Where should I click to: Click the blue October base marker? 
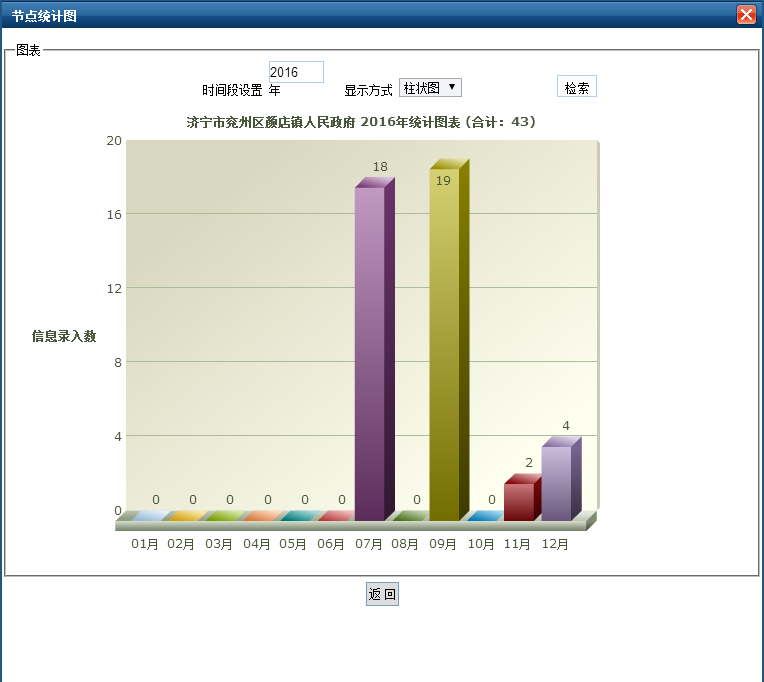click(x=483, y=516)
